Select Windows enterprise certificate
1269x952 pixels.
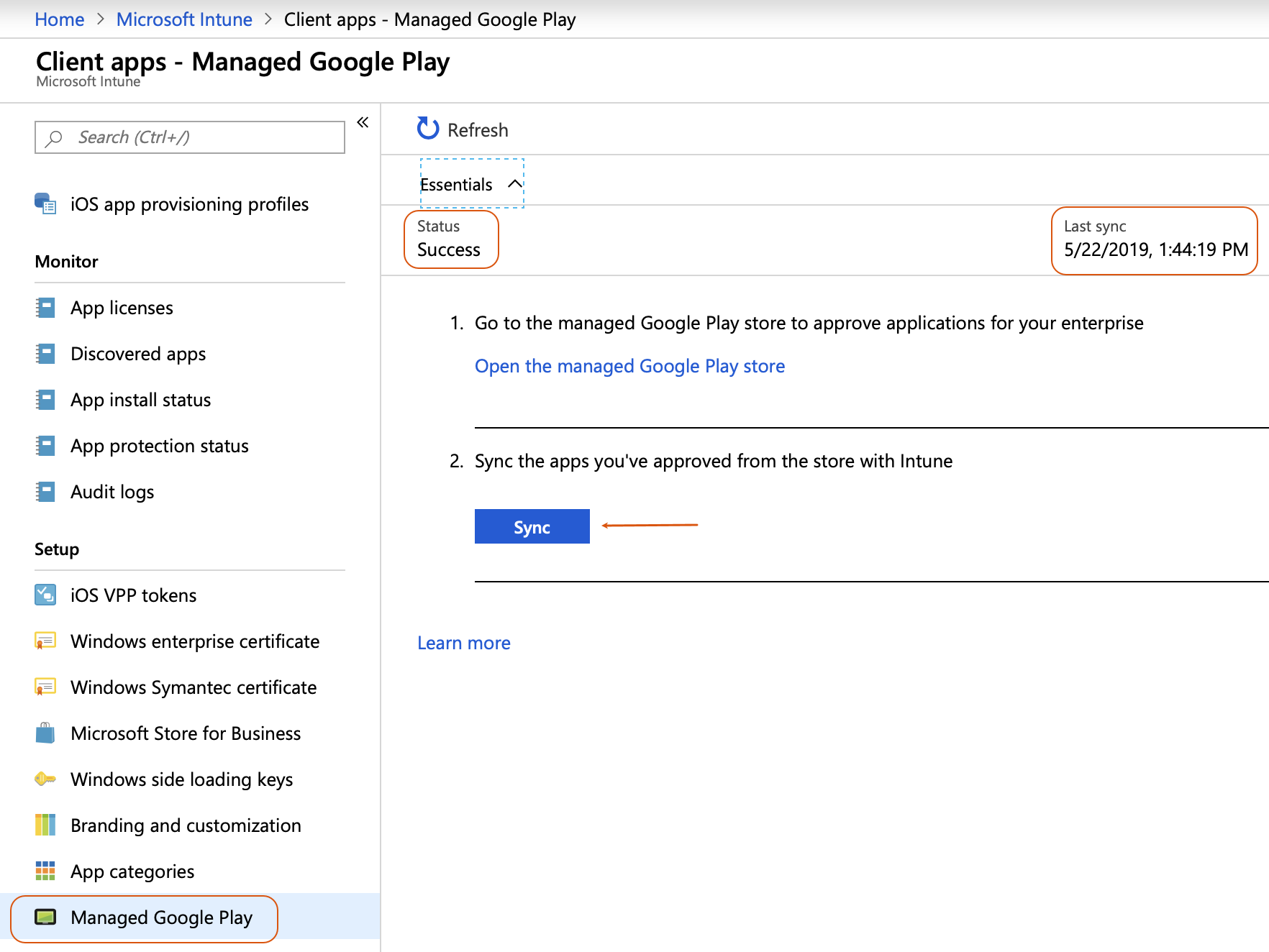[190, 641]
